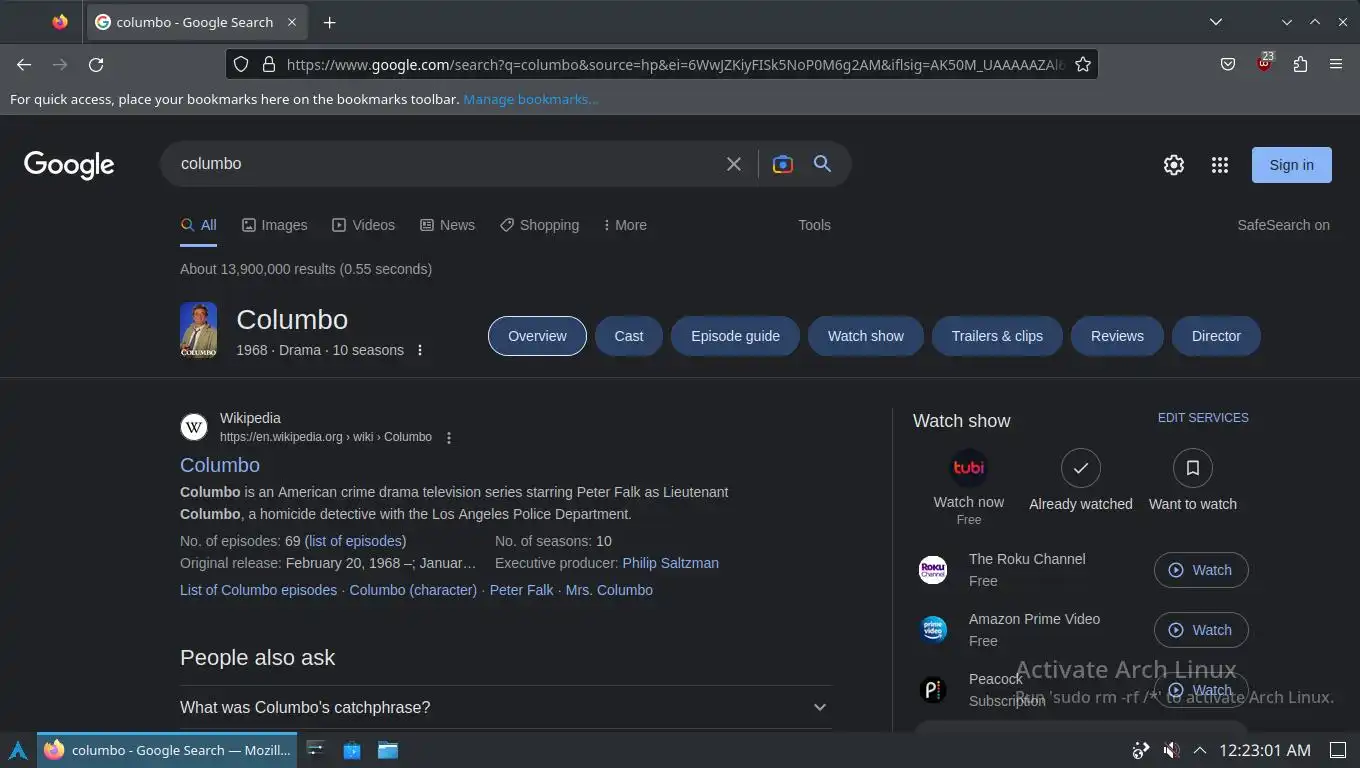Open new tab with plus icon

click(329, 22)
